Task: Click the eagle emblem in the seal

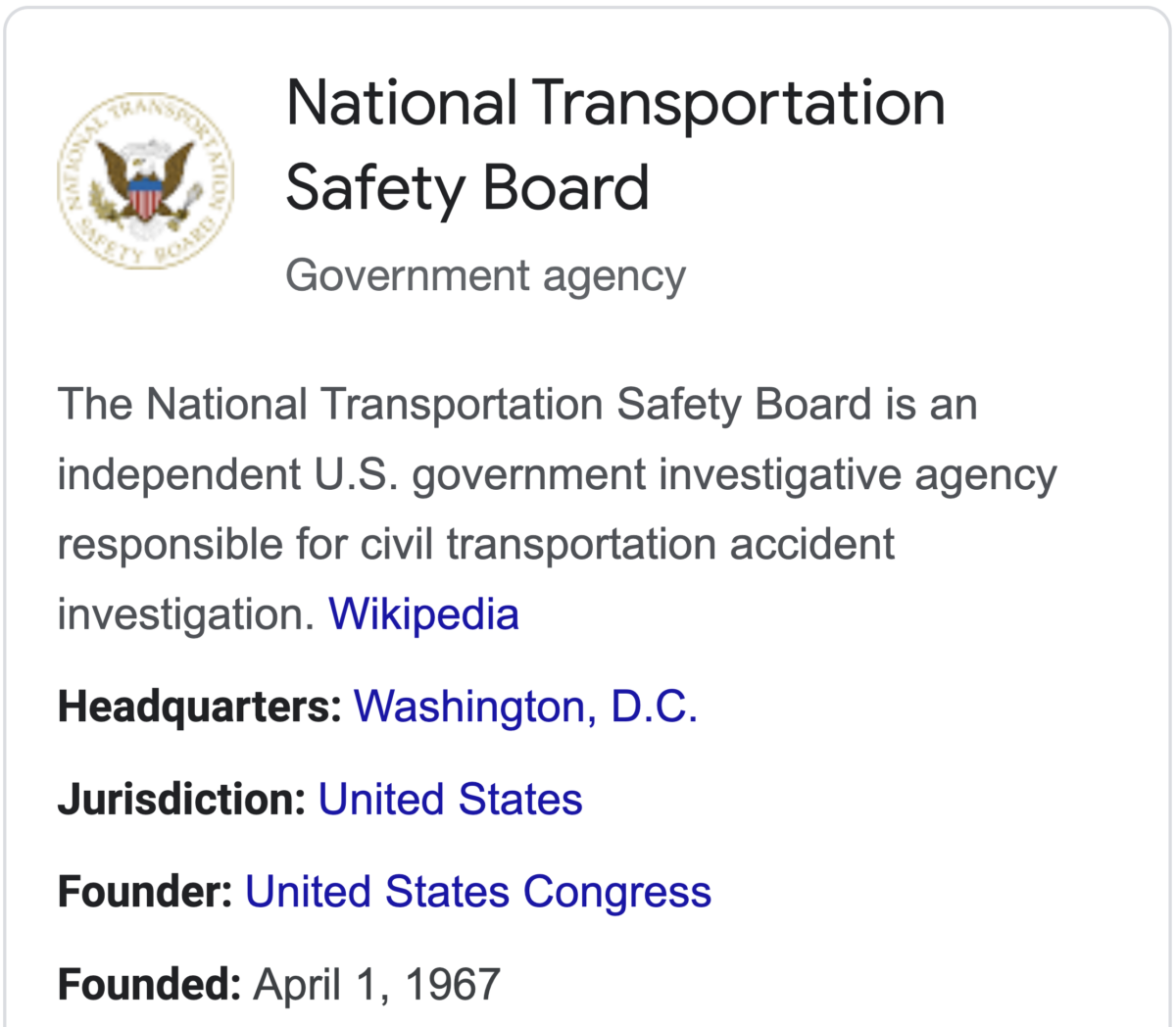Action: tap(143, 180)
